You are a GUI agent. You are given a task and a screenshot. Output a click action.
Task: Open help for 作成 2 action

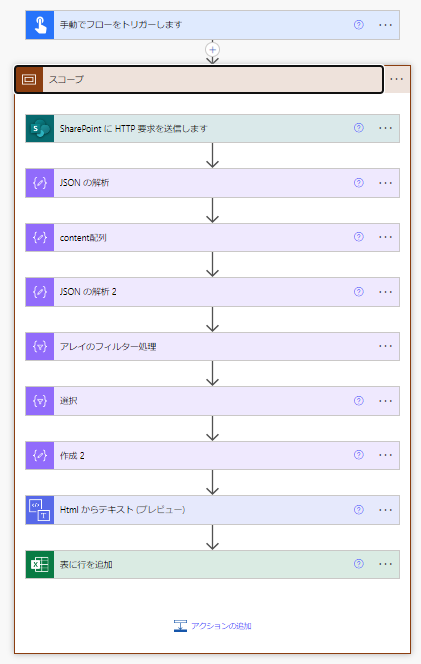[x=359, y=455]
